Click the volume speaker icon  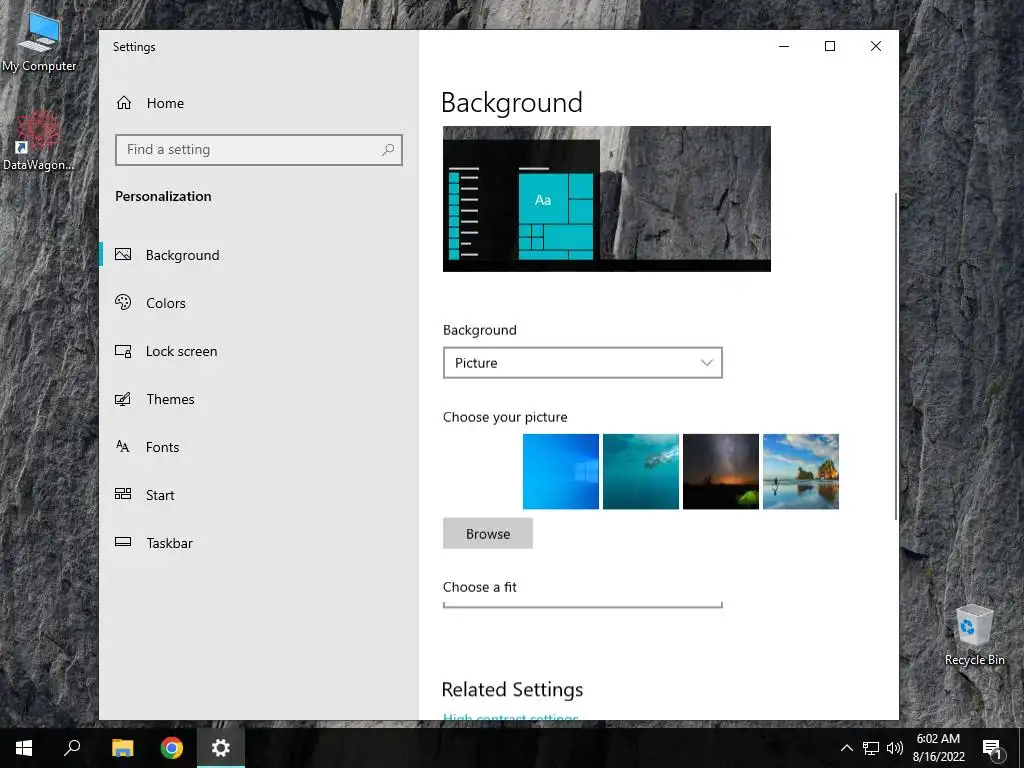coord(895,748)
